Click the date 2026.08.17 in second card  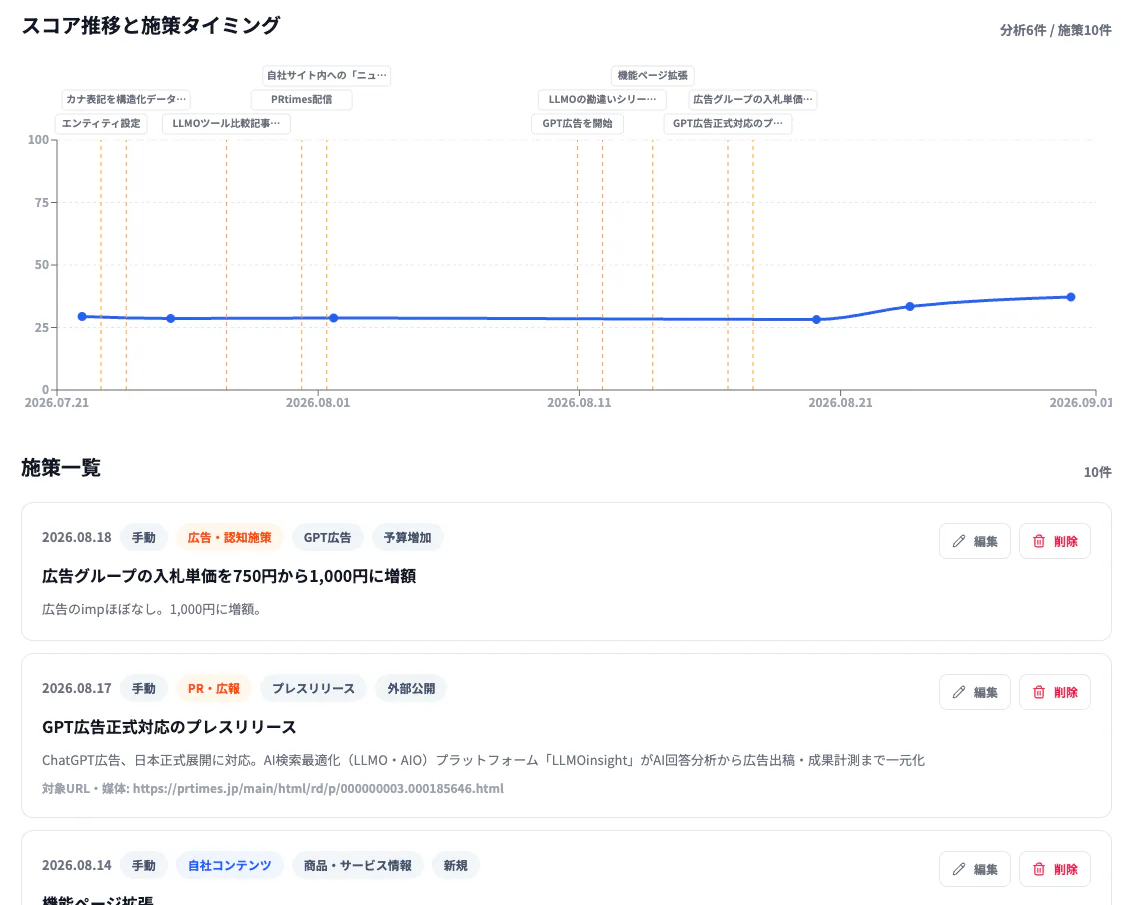(77, 688)
